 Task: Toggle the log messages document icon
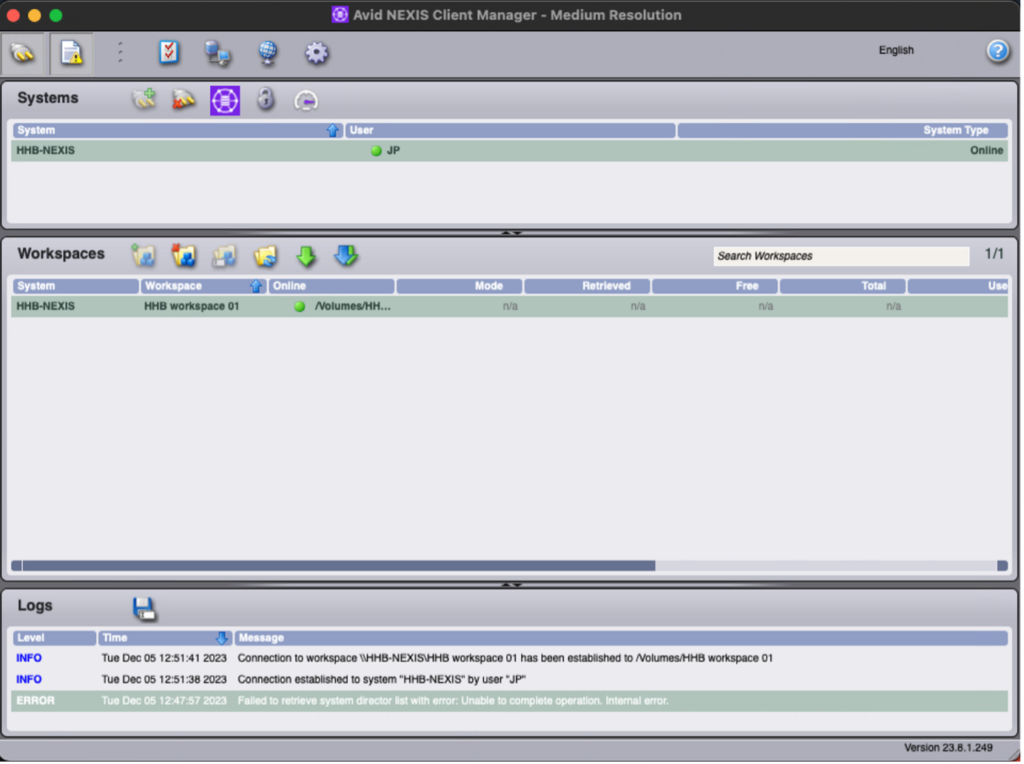pos(71,53)
